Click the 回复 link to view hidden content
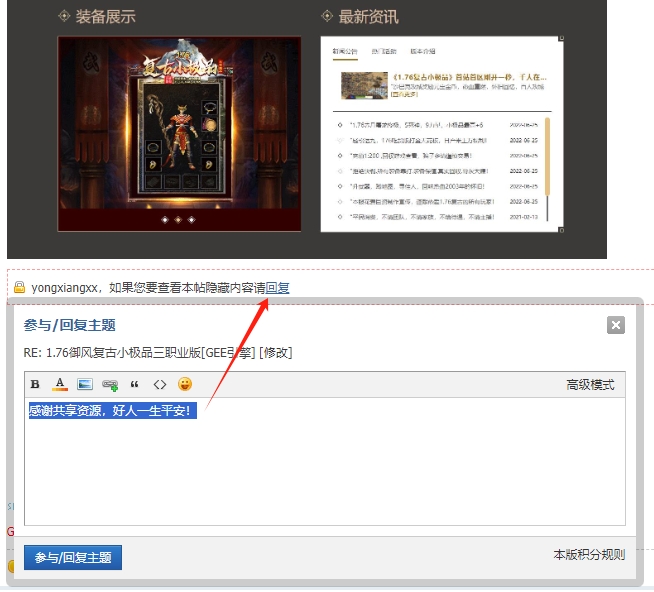 [277, 288]
